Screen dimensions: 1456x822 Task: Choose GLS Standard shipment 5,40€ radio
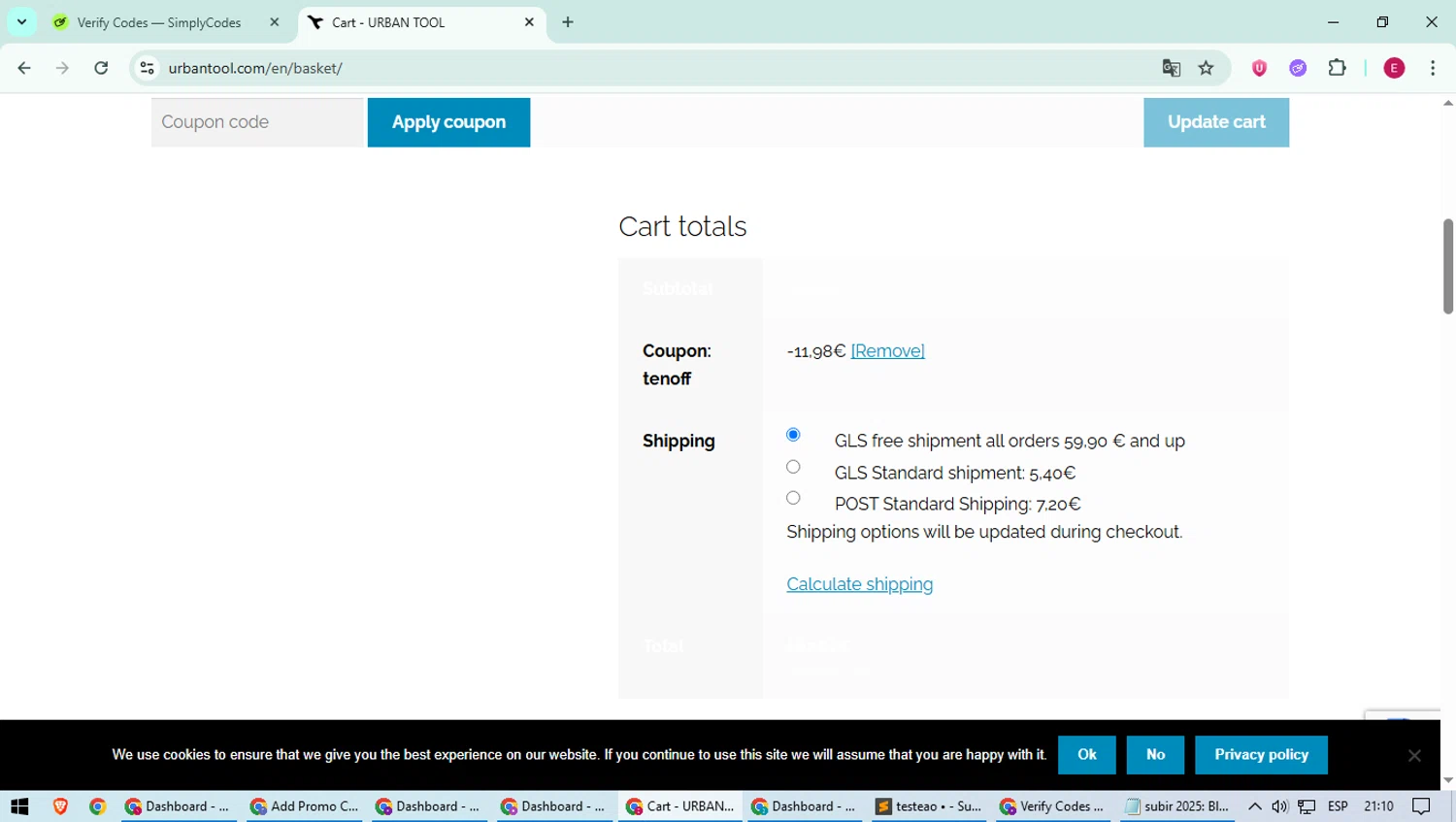coord(793,467)
